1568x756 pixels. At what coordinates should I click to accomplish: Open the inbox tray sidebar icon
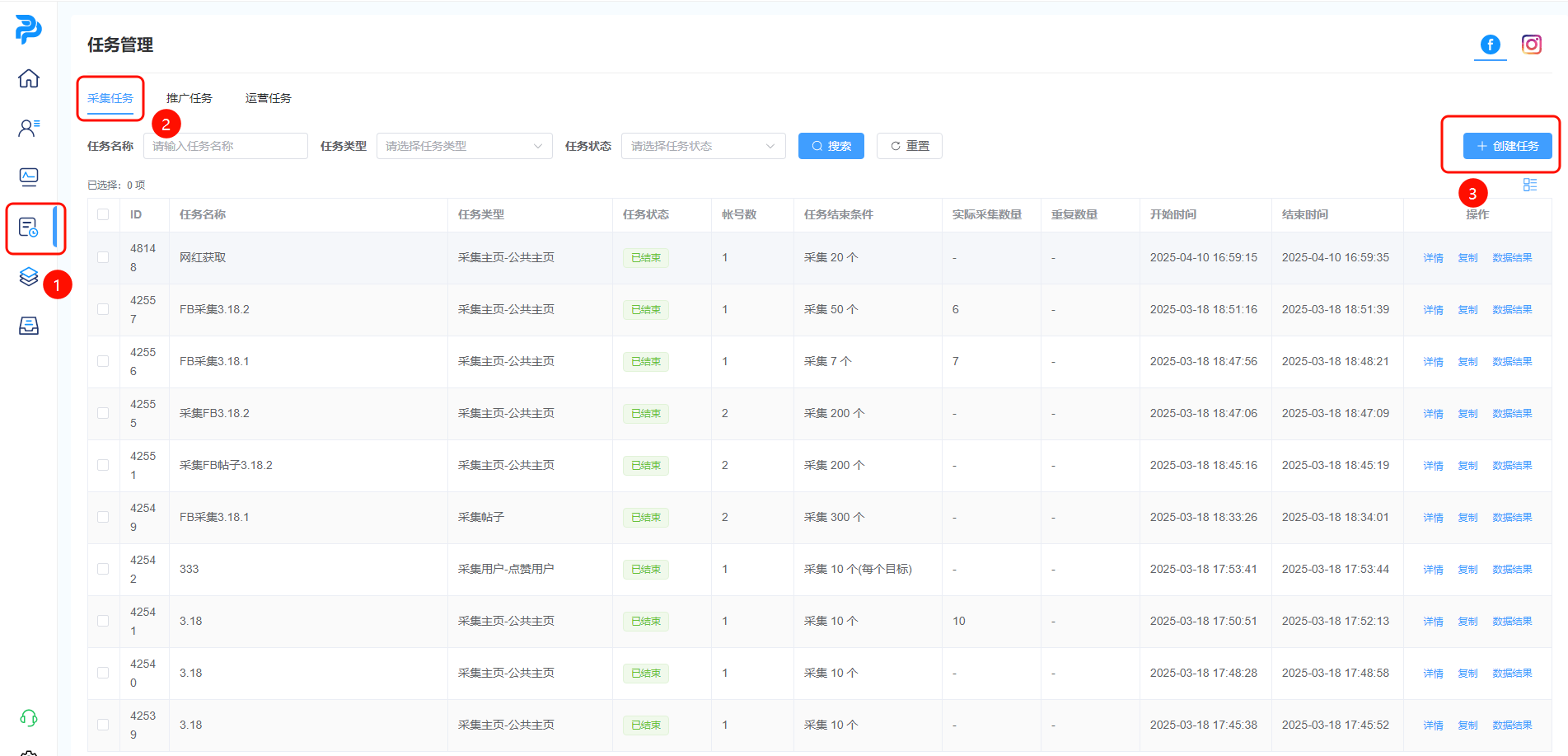point(29,326)
